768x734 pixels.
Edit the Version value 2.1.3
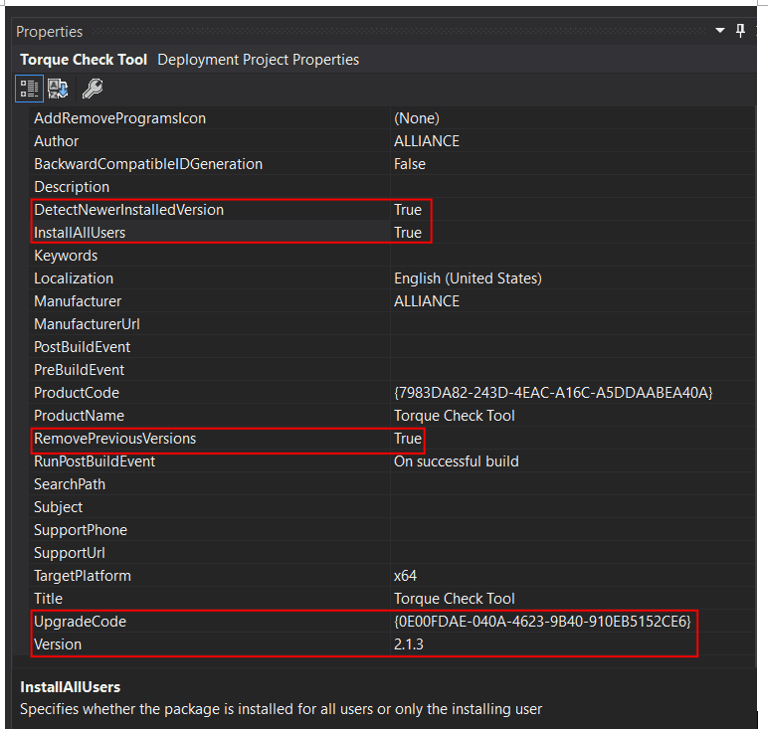(408, 644)
